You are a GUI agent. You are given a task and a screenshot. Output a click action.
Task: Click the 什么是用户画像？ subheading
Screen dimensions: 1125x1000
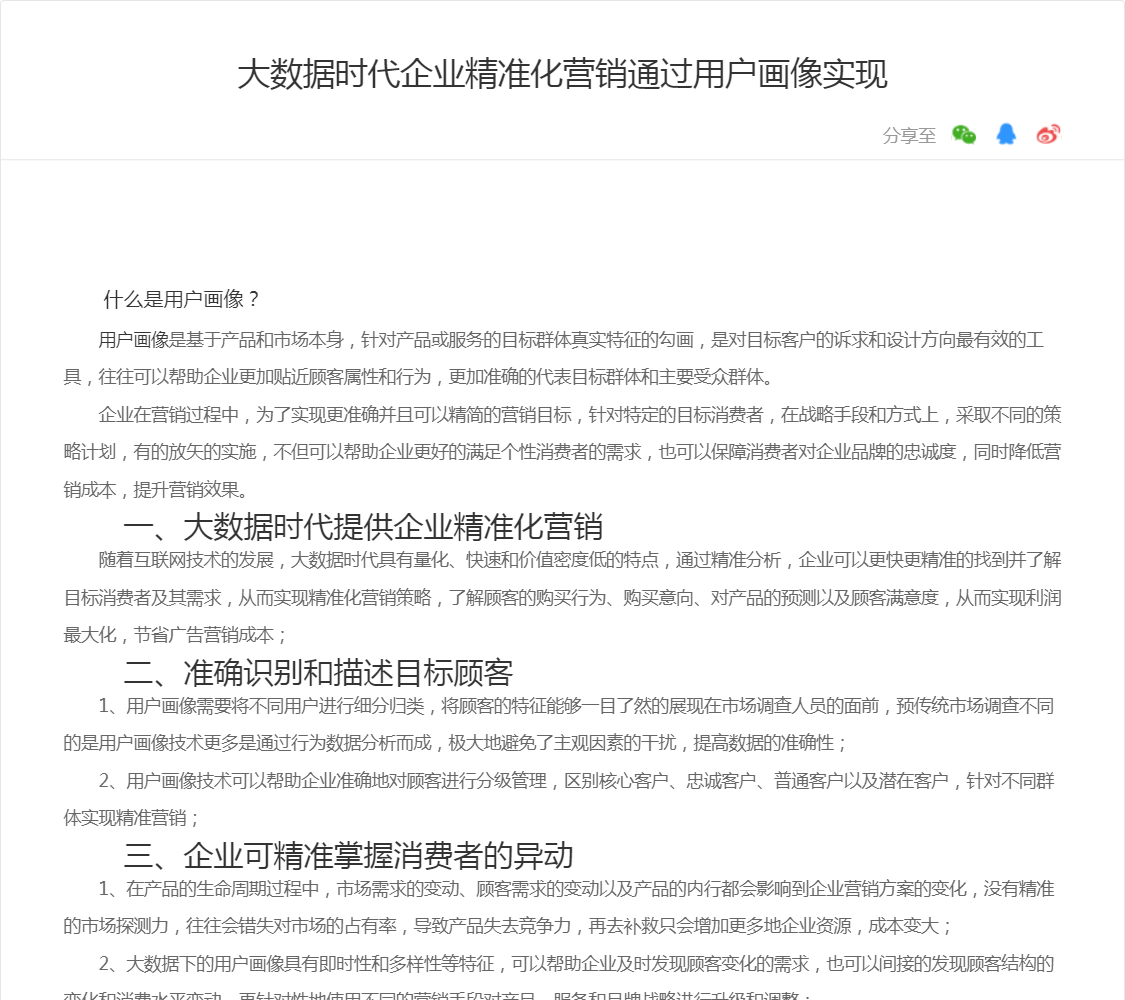coord(182,299)
